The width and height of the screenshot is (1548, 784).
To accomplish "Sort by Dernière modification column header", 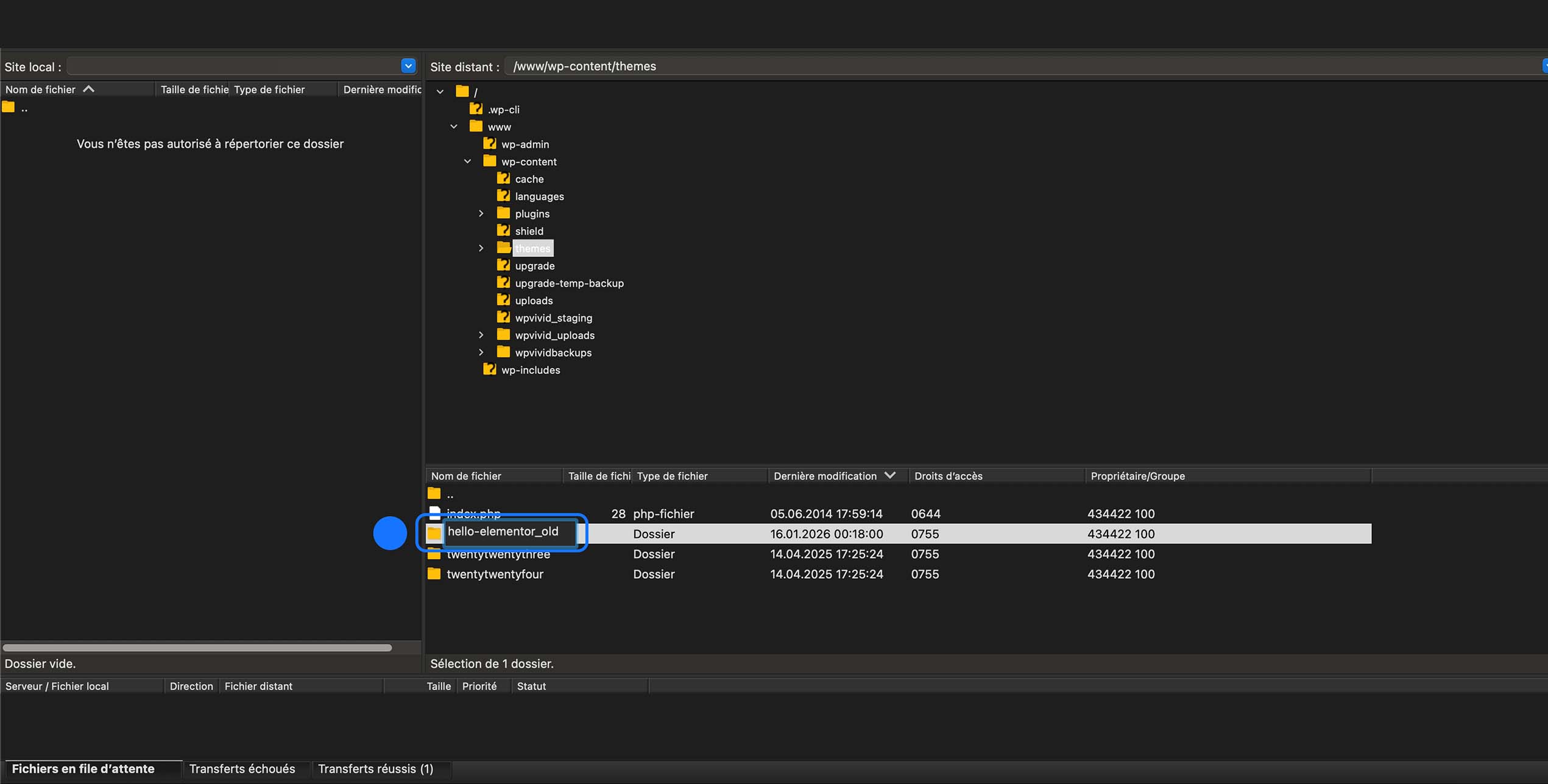I will (x=825, y=476).
